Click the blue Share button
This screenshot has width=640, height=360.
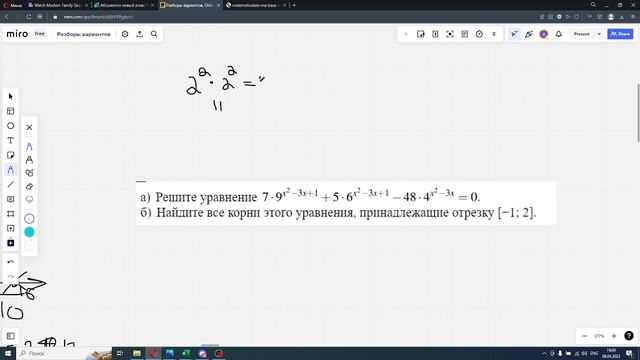[620, 34]
